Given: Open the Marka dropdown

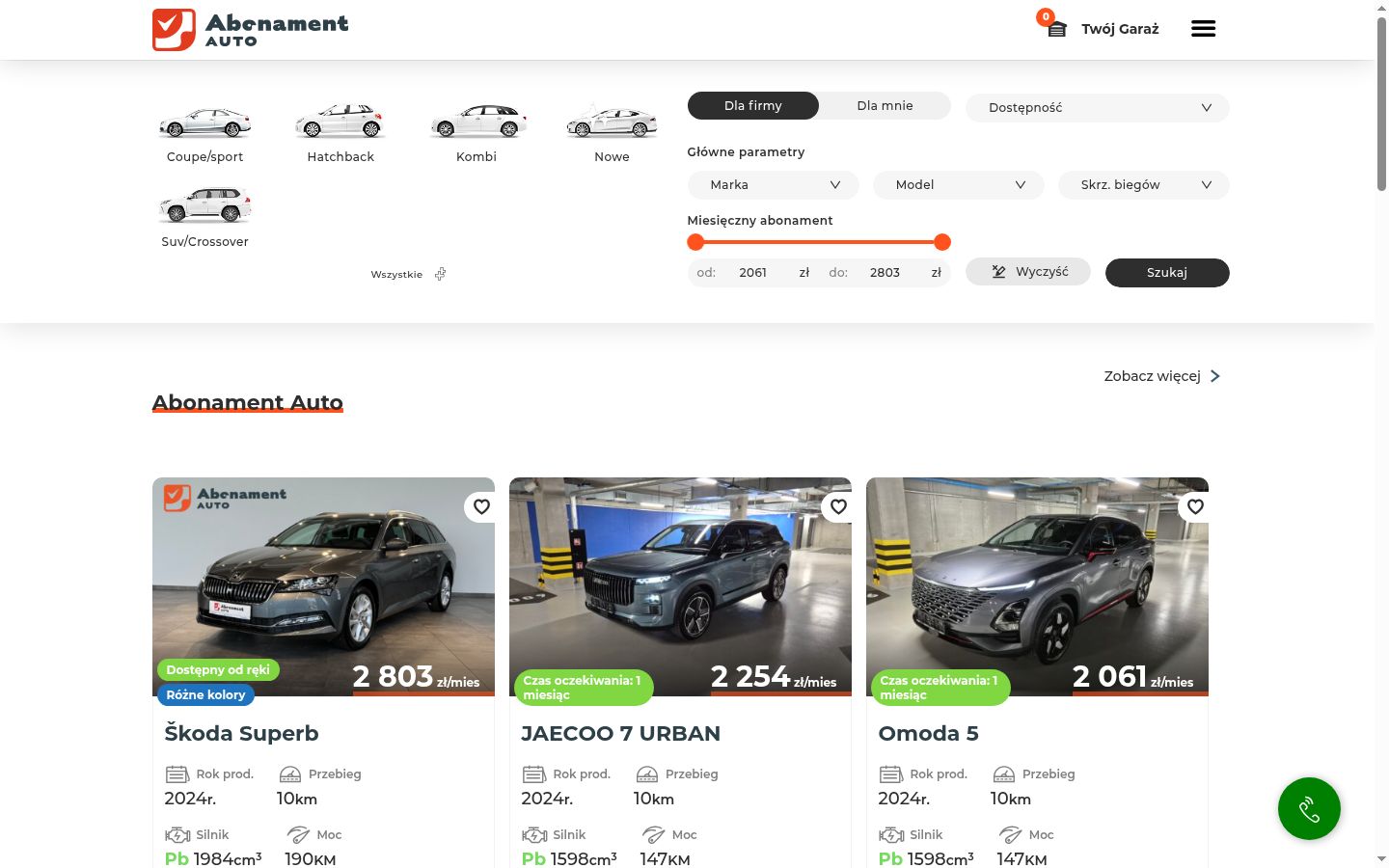Looking at the screenshot, I should coord(773,185).
